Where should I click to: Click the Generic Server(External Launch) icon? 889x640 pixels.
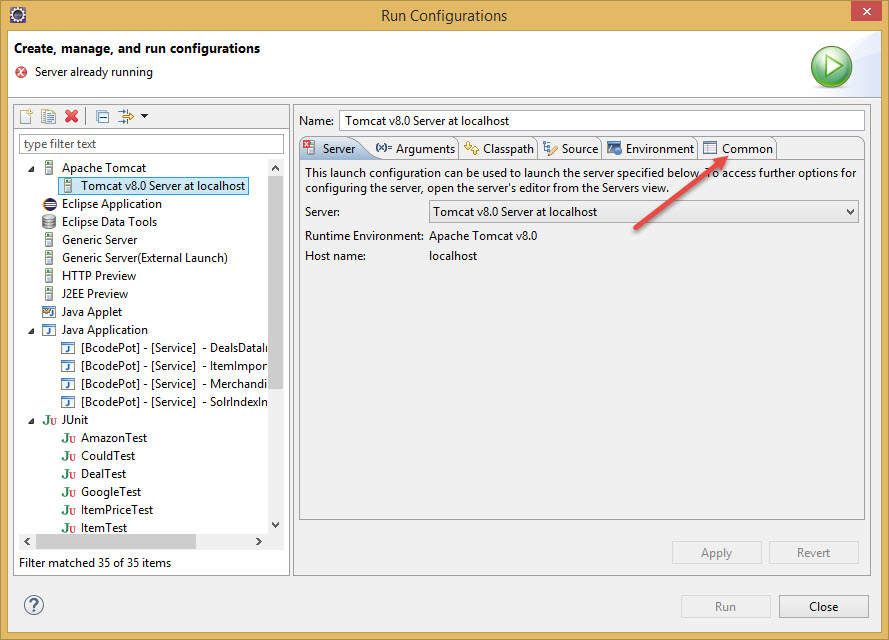tap(49, 258)
